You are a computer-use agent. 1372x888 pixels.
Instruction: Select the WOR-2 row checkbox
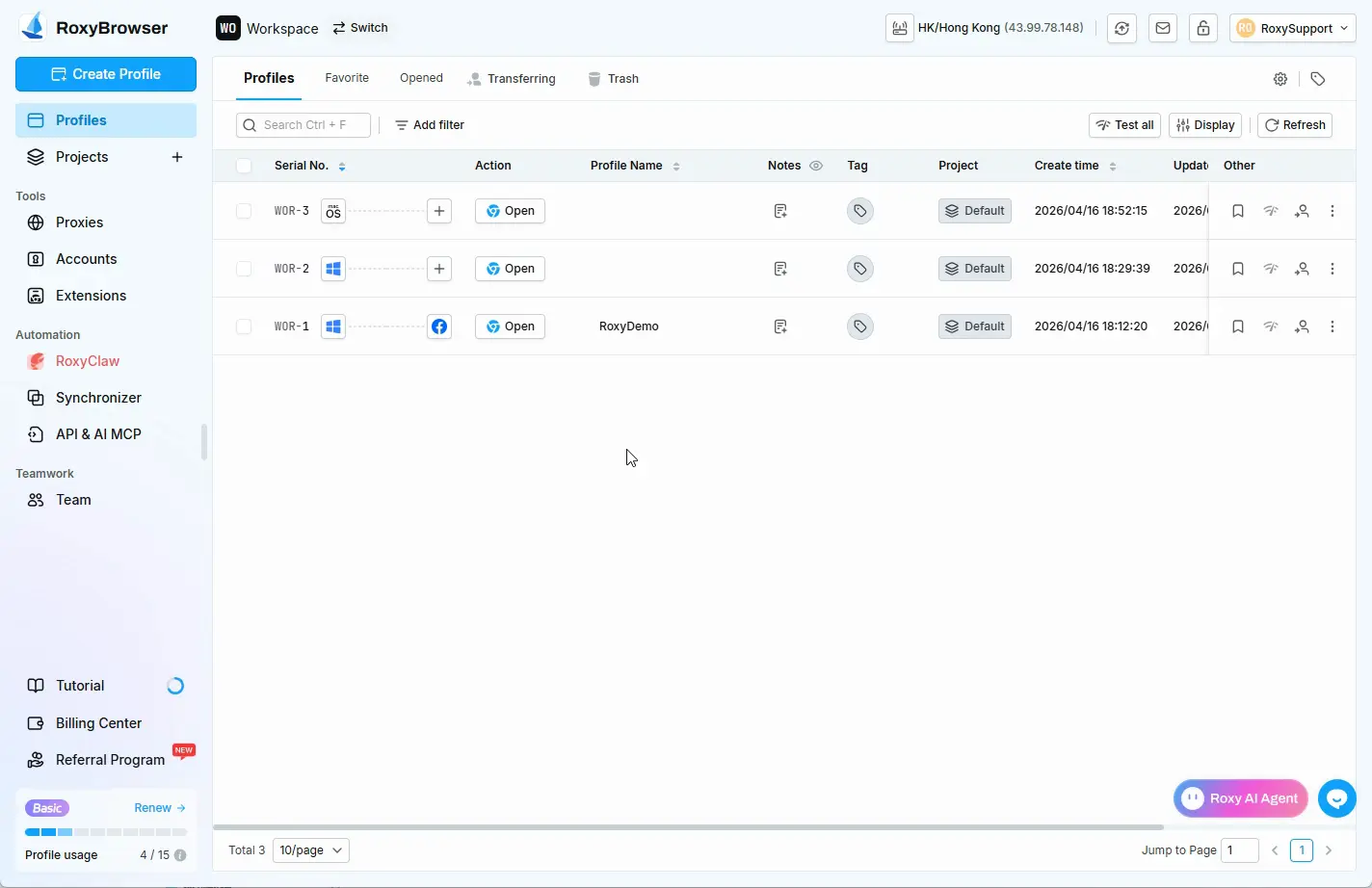(x=244, y=269)
